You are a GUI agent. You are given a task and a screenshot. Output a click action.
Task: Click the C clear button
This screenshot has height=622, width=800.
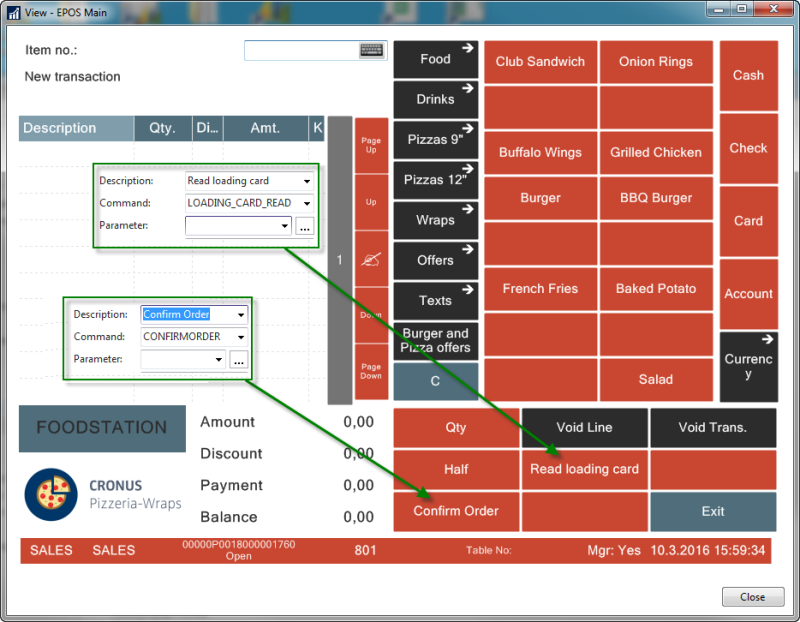click(436, 381)
